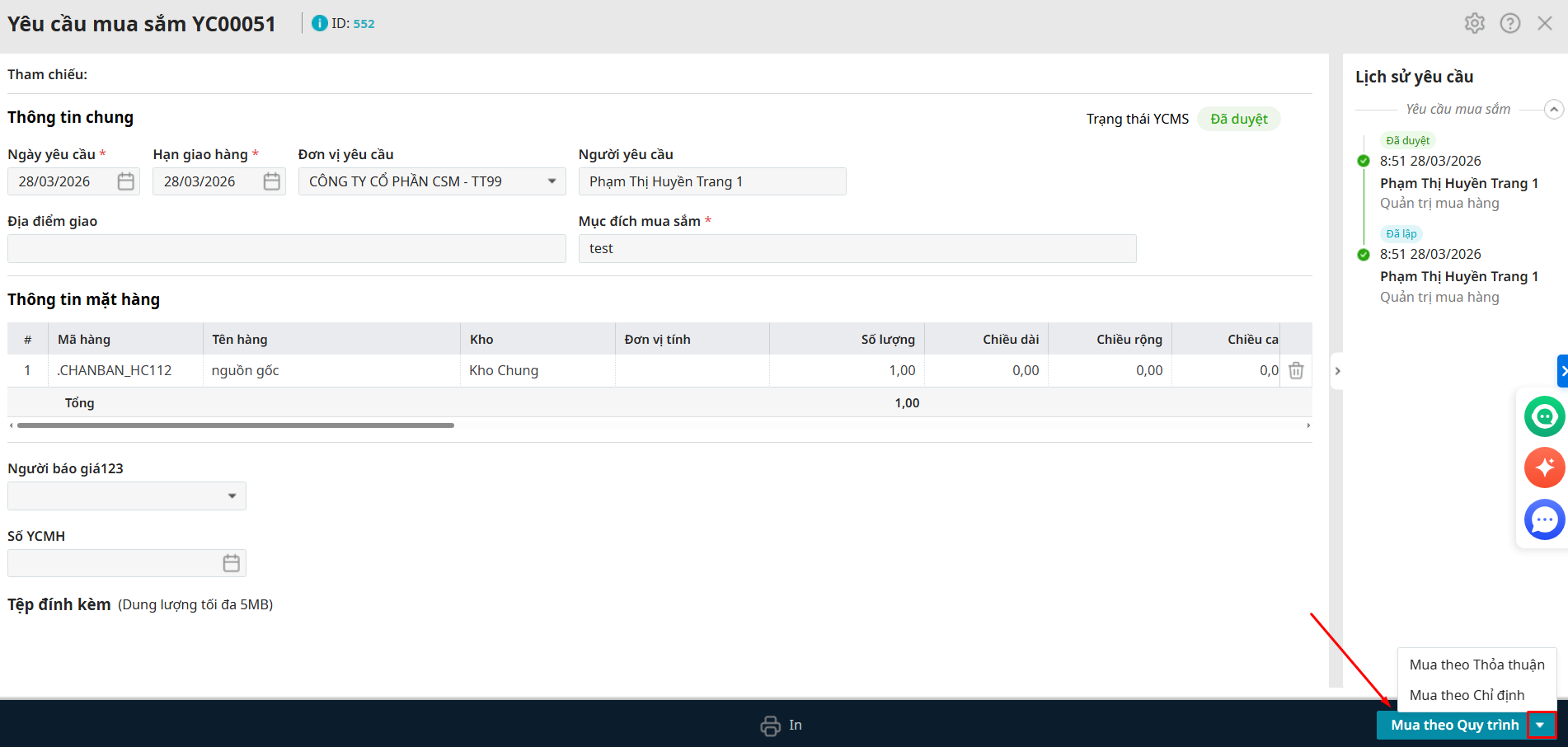Screen dimensions: 1568x747
Task: Toggle the purchase options dropdown arrow
Action: pos(1541,725)
